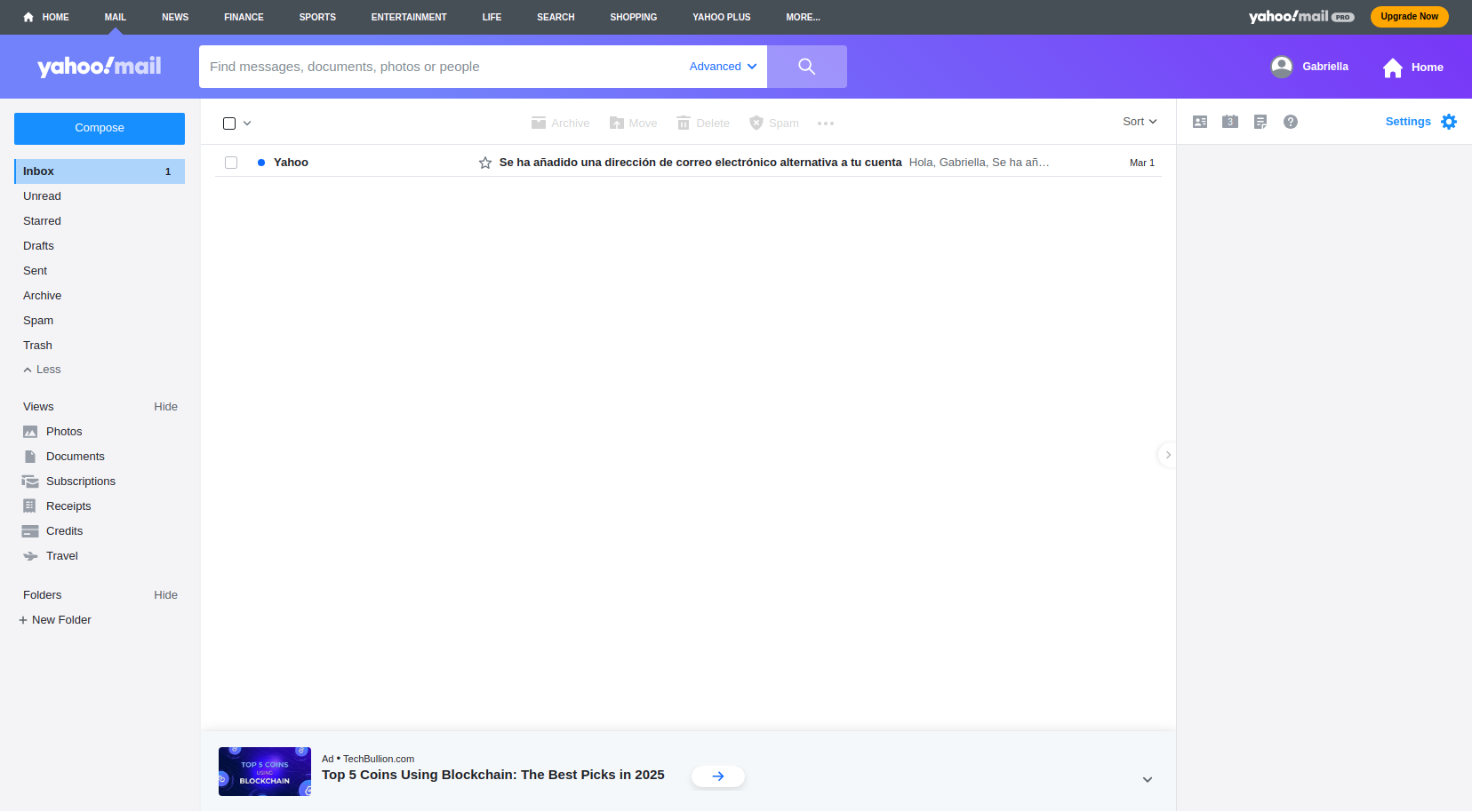Open the Advanced search dropdown

pyautogui.click(x=723, y=67)
